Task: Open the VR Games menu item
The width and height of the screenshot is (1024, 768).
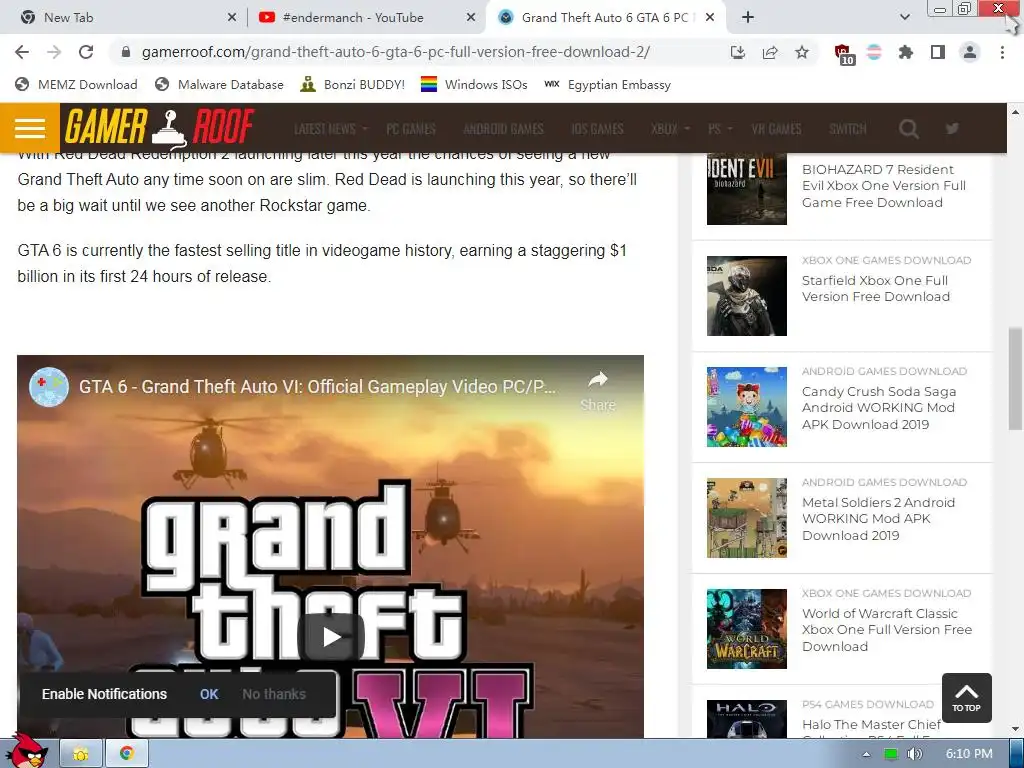Action: [x=776, y=129]
